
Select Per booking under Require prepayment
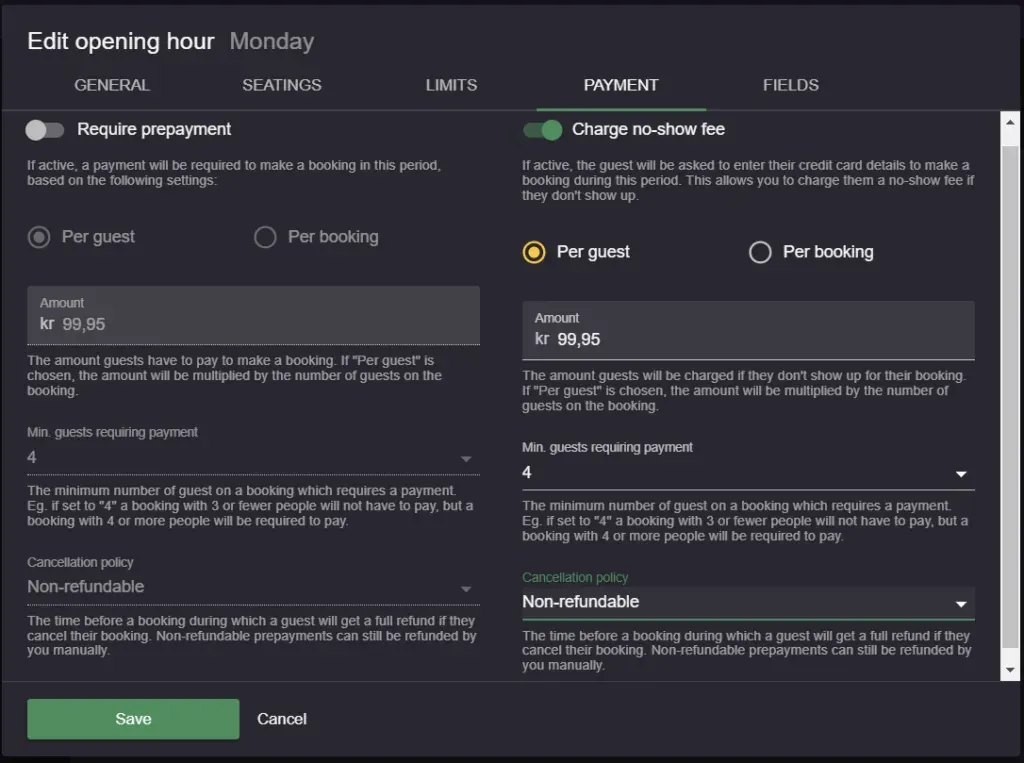pos(265,237)
